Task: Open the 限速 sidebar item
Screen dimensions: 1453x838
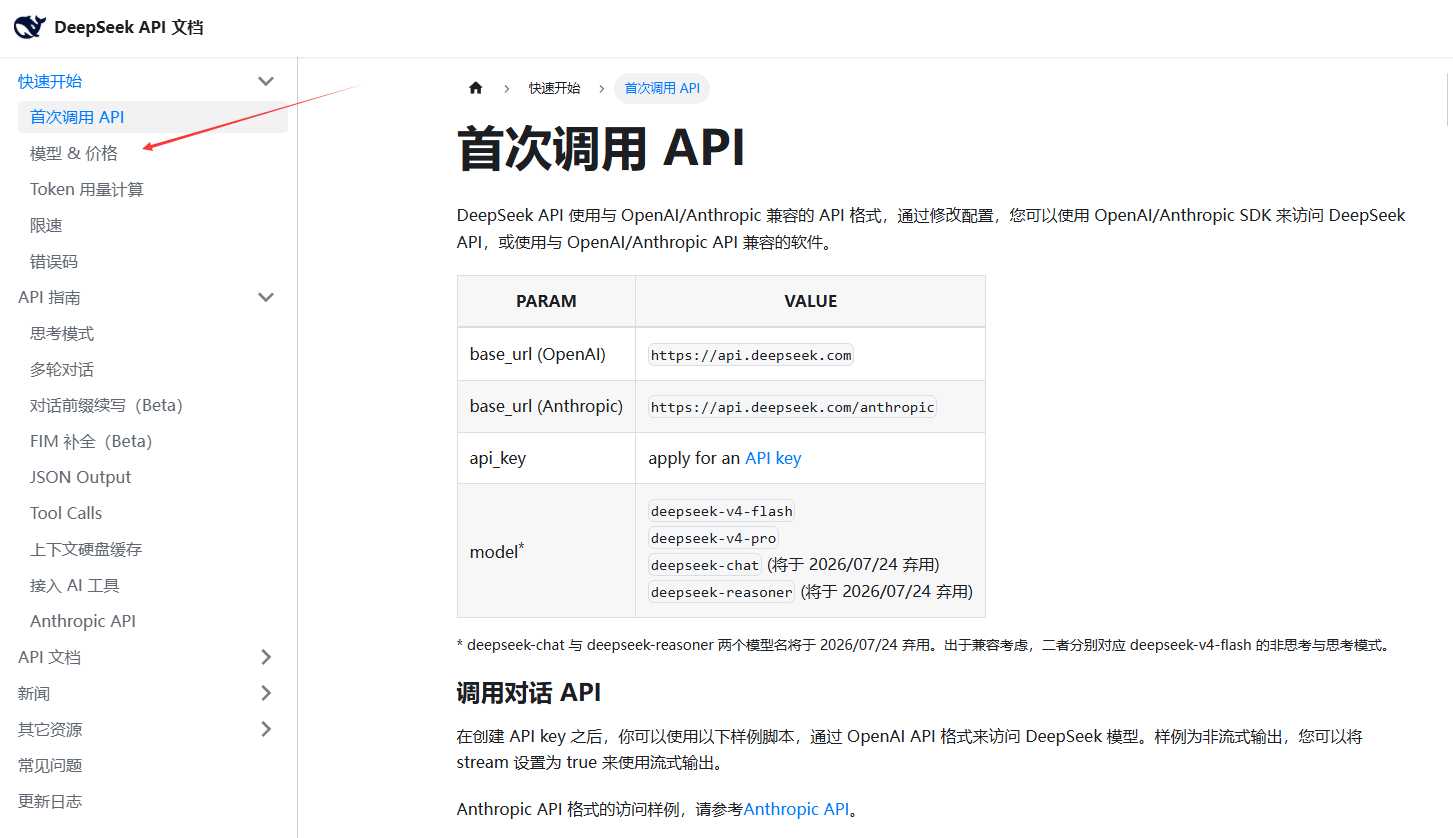Action: (46, 225)
